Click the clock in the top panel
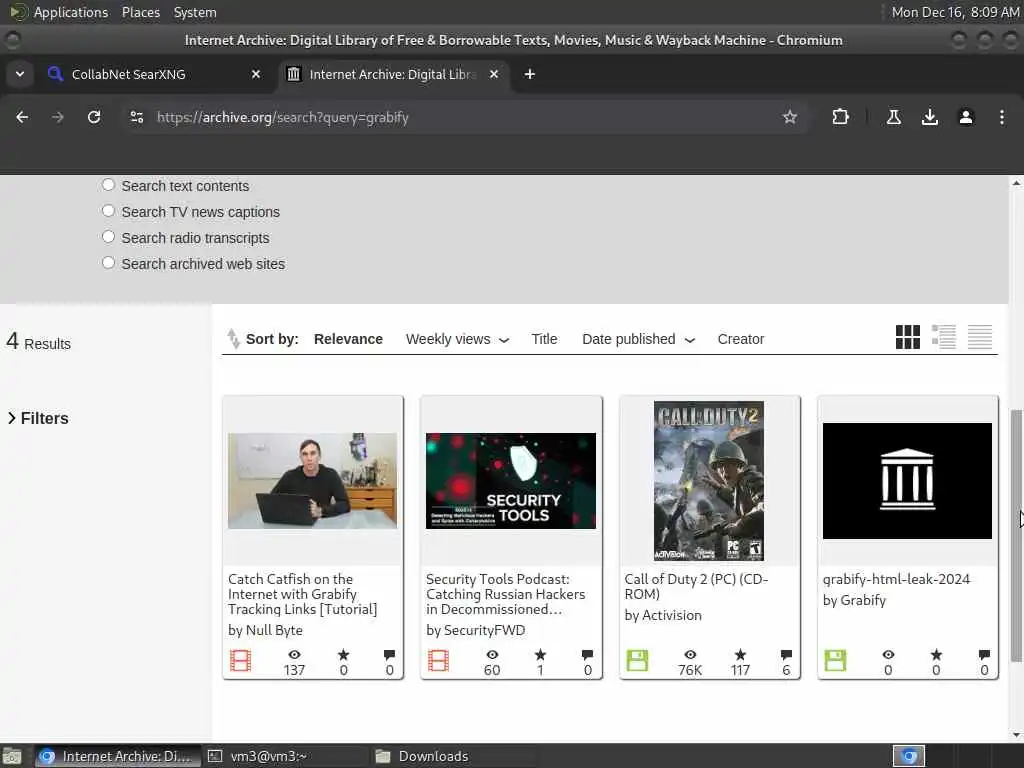This screenshot has height=768, width=1024. [955, 12]
